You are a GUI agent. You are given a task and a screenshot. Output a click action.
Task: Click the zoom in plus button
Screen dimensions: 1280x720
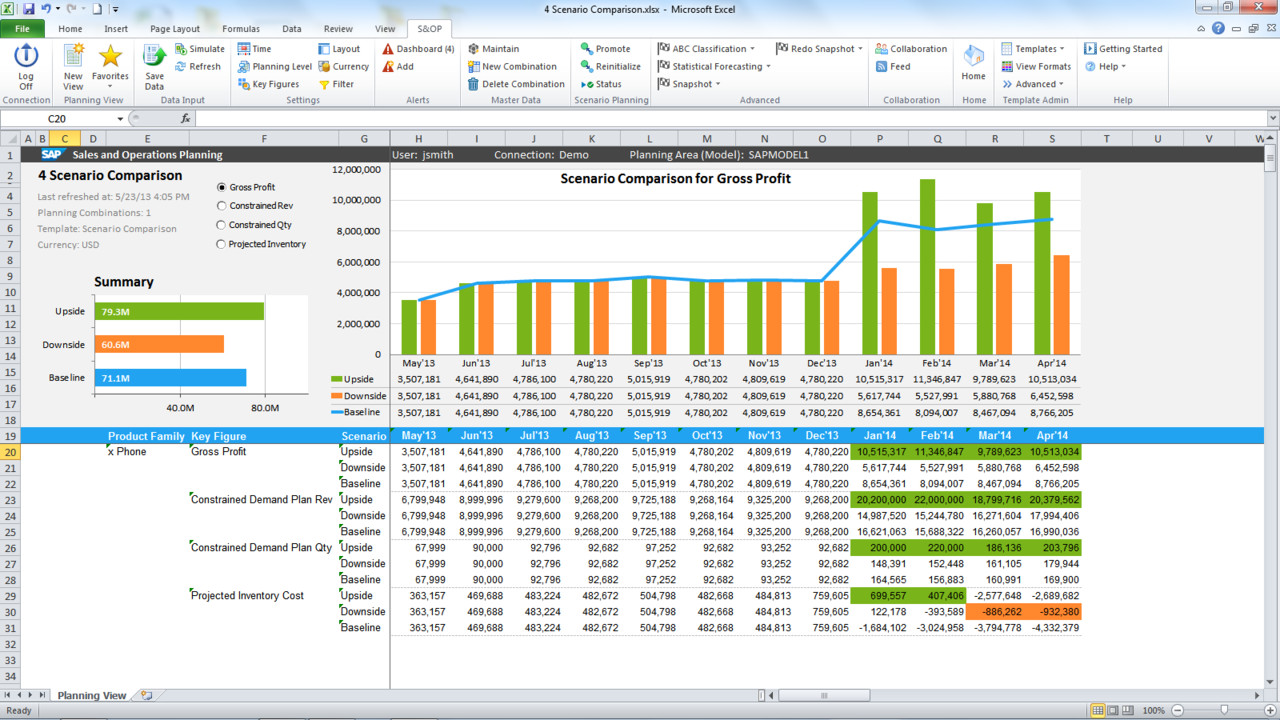(x=1269, y=711)
